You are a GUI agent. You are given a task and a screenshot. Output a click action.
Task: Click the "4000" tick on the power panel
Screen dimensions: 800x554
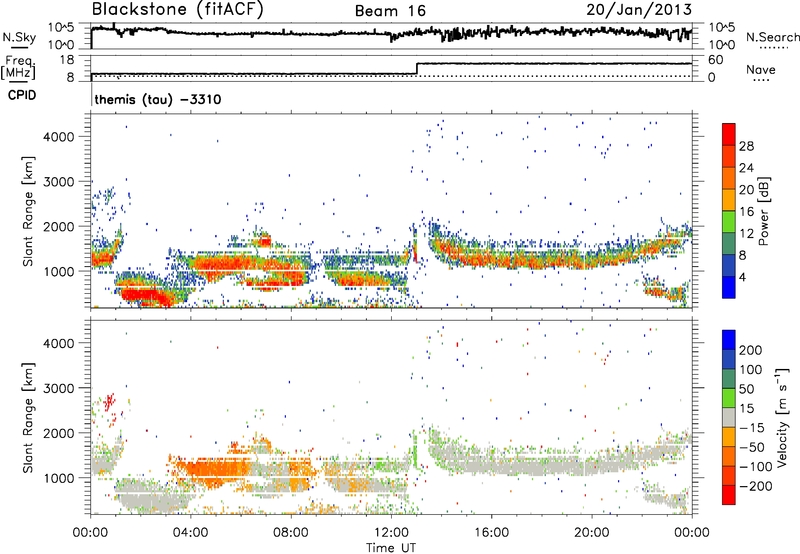click(58, 137)
